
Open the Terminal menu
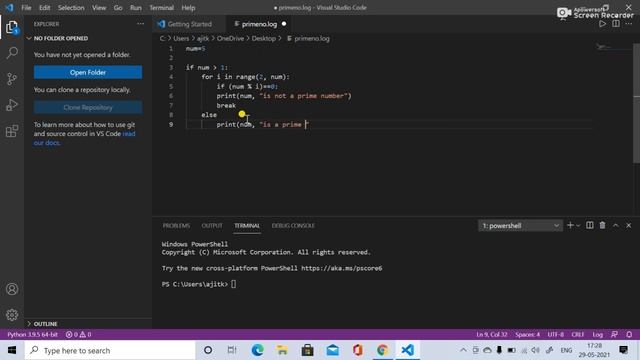(161, 7)
